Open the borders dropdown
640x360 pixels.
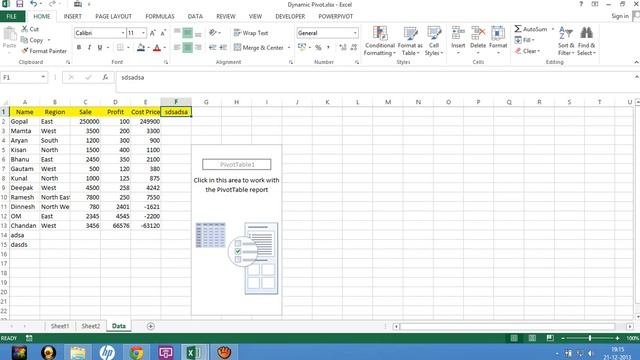pyautogui.click(x=128, y=48)
